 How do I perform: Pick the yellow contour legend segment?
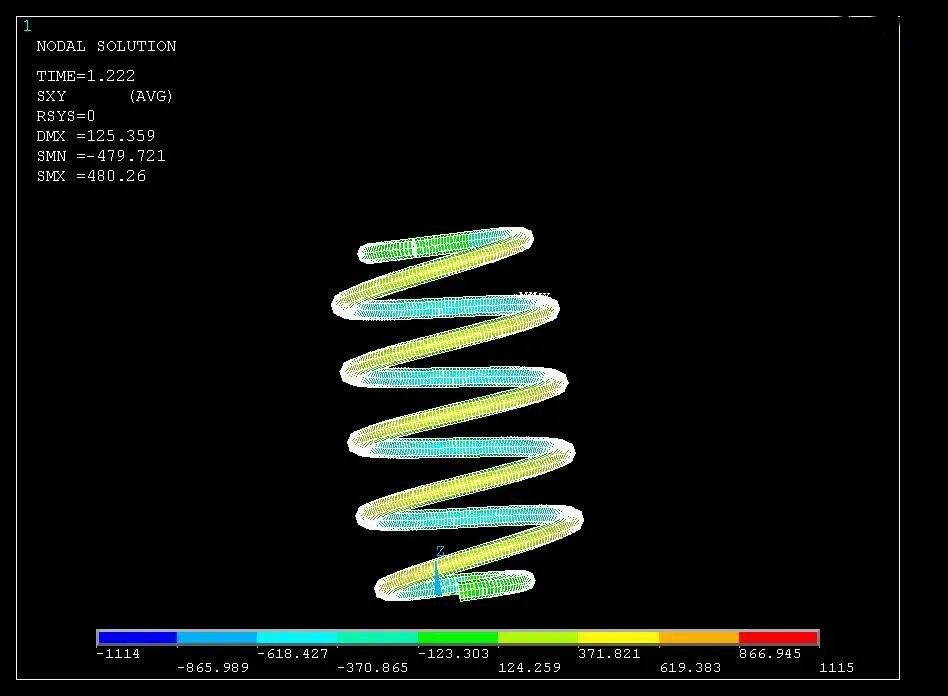[x=618, y=637]
